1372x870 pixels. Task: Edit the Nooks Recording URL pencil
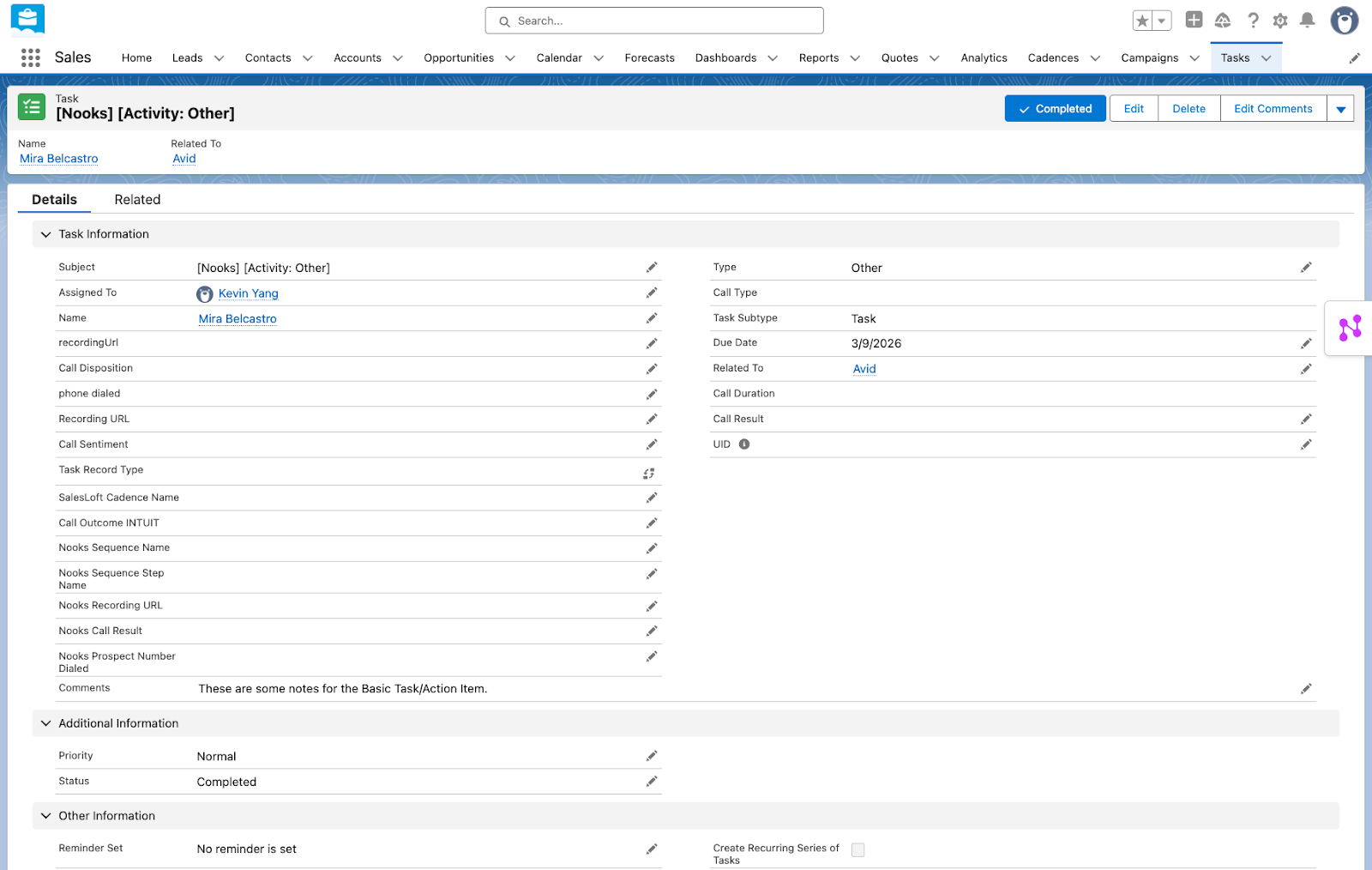coord(652,606)
